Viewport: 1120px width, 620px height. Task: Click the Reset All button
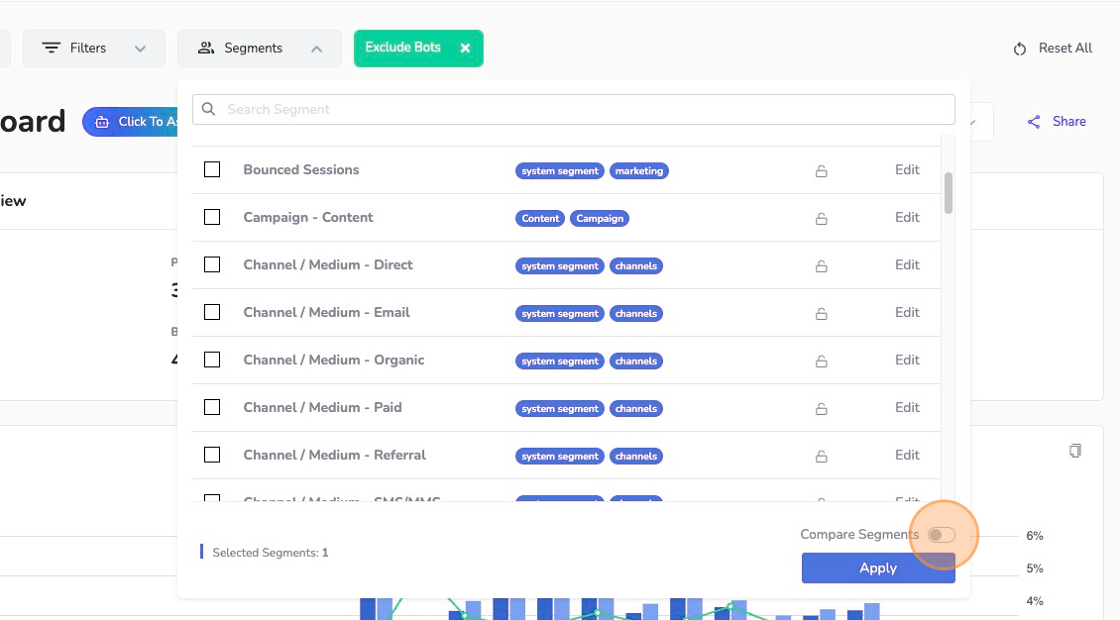pyautogui.click(x=1052, y=49)
